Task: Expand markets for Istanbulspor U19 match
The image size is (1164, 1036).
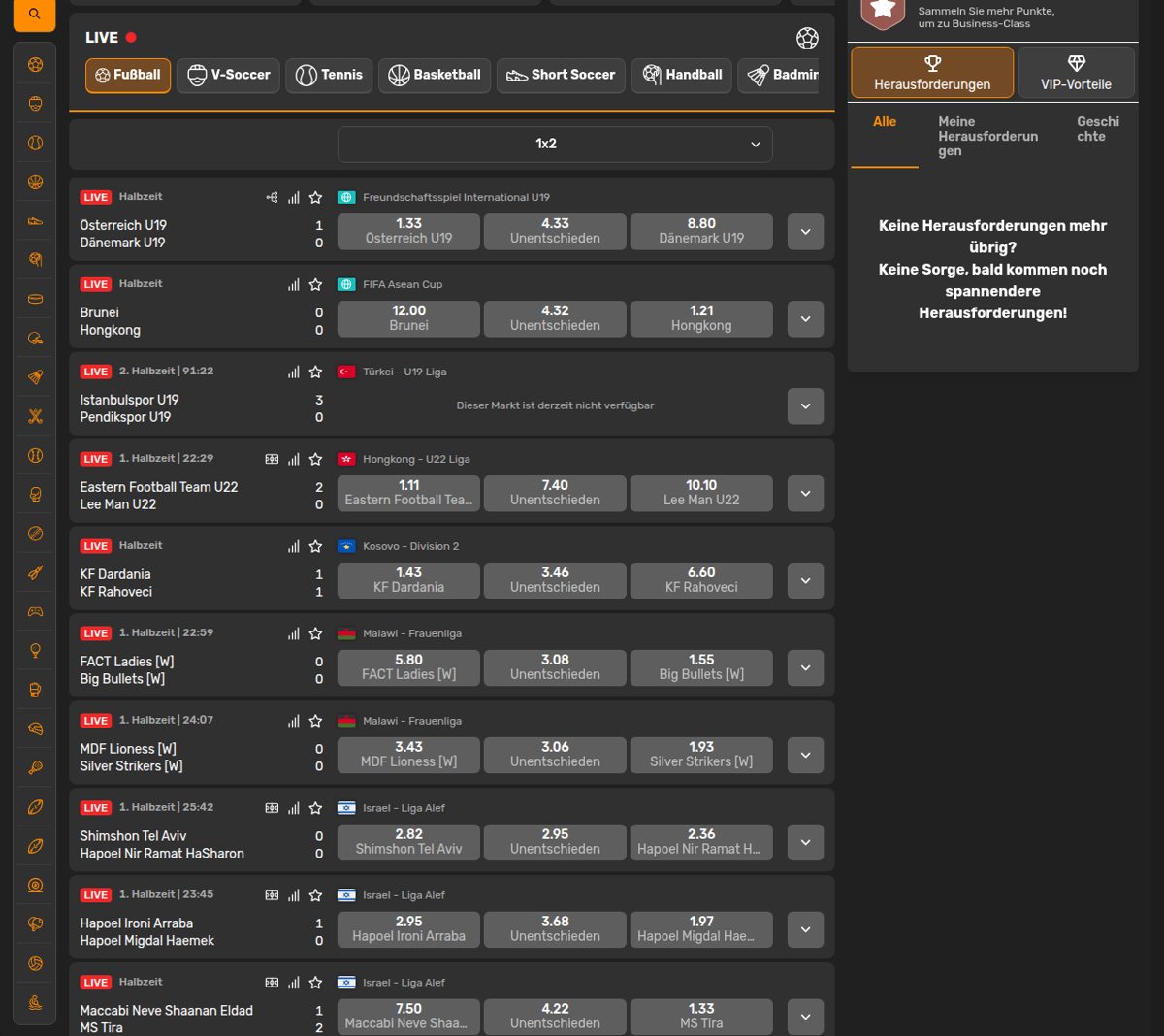Action: [805, 406]
